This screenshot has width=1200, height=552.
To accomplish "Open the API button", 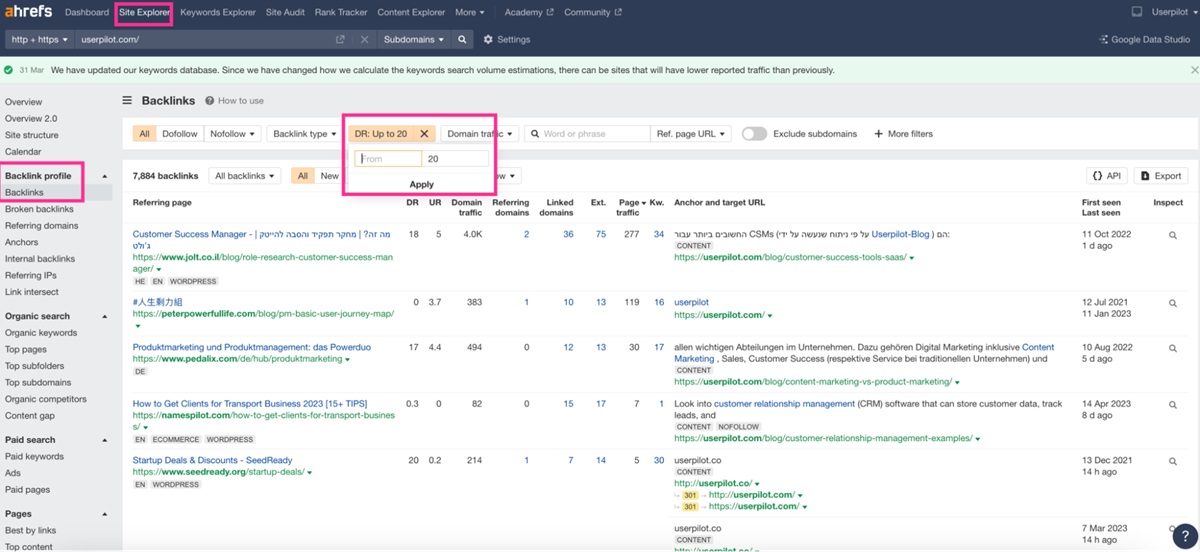I will click(1106, 175).
